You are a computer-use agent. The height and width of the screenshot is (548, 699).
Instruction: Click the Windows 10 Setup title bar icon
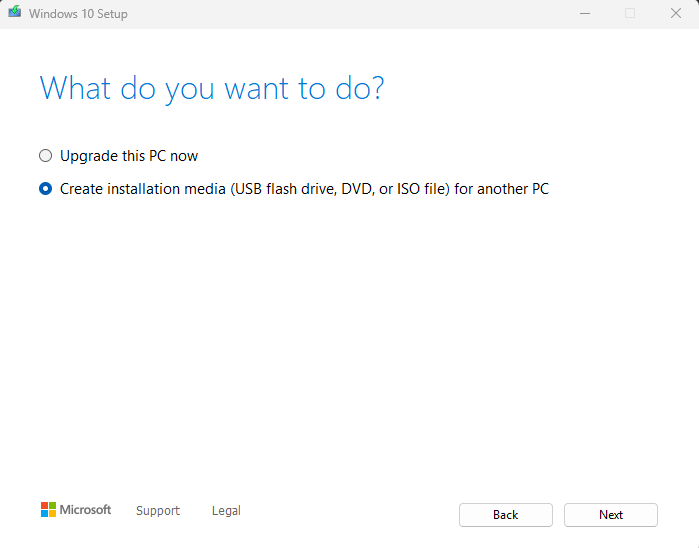point(14,13)
